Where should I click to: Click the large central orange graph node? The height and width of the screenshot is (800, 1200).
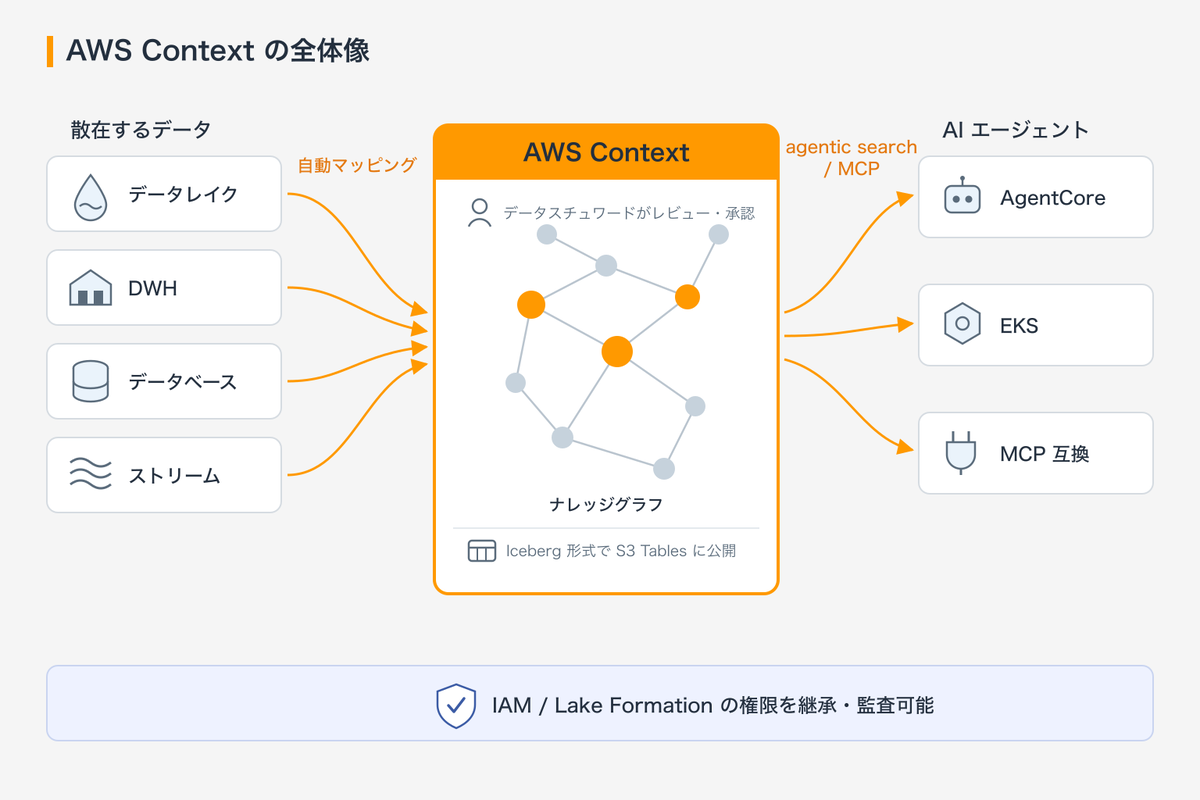[617, 352]
